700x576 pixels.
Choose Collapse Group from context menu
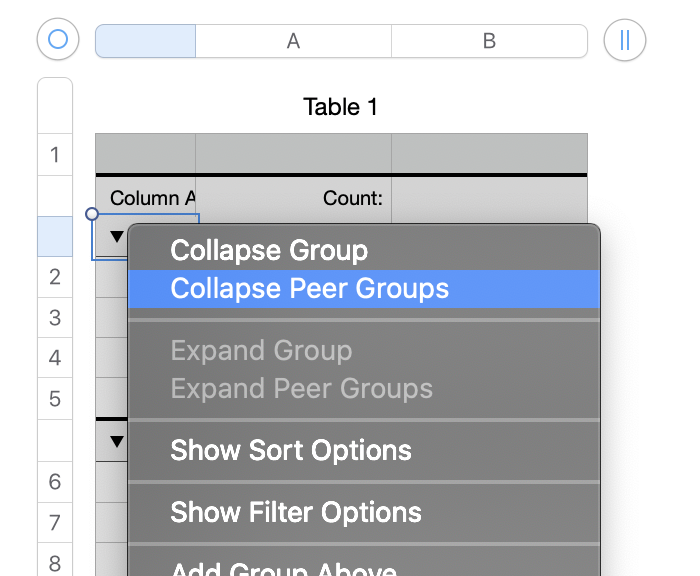click(269, 250)
